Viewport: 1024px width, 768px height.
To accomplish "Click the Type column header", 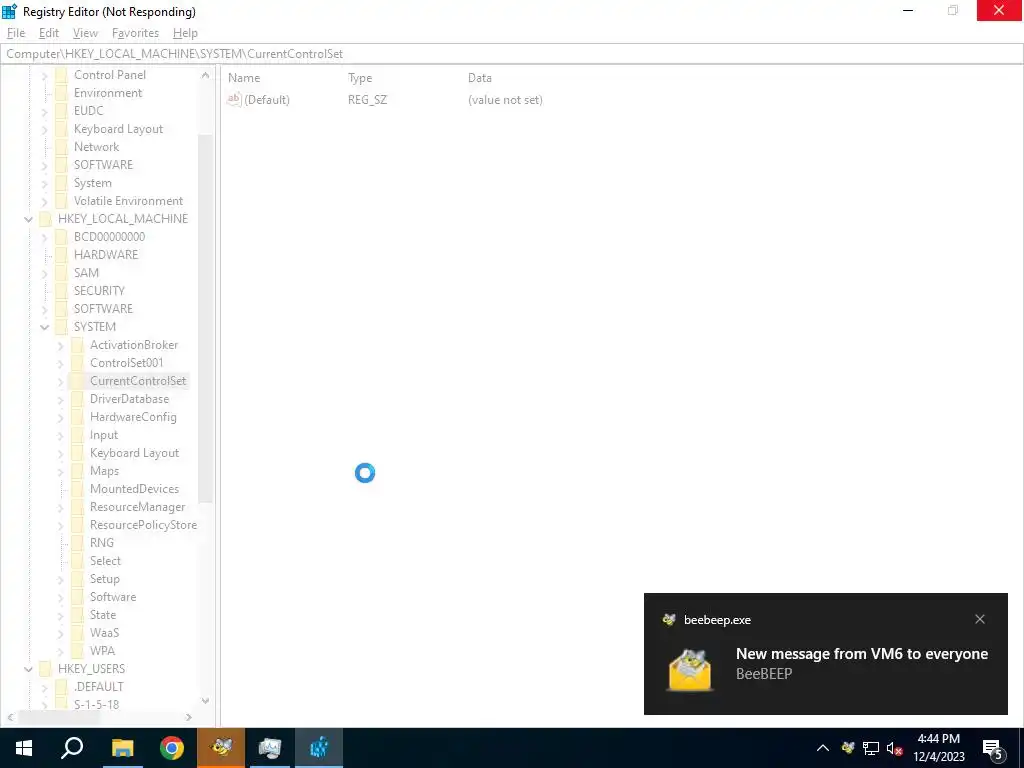I will coord(360,78).
